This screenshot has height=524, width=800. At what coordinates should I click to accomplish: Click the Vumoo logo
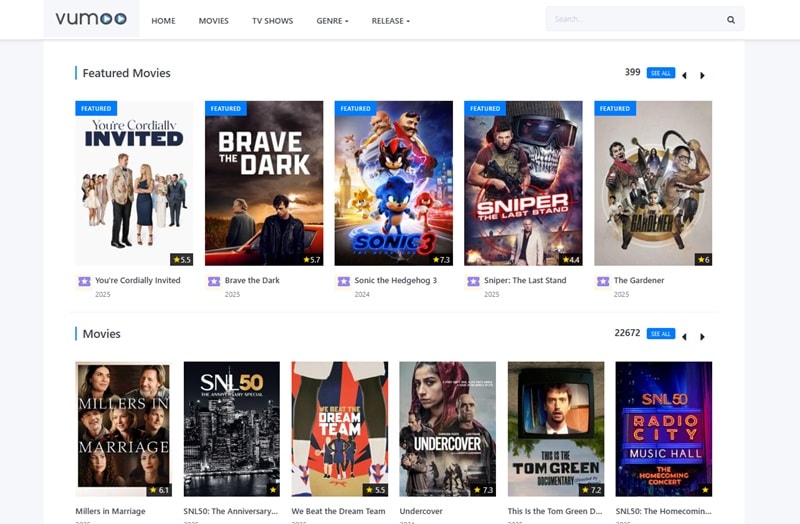pos(91,19)
